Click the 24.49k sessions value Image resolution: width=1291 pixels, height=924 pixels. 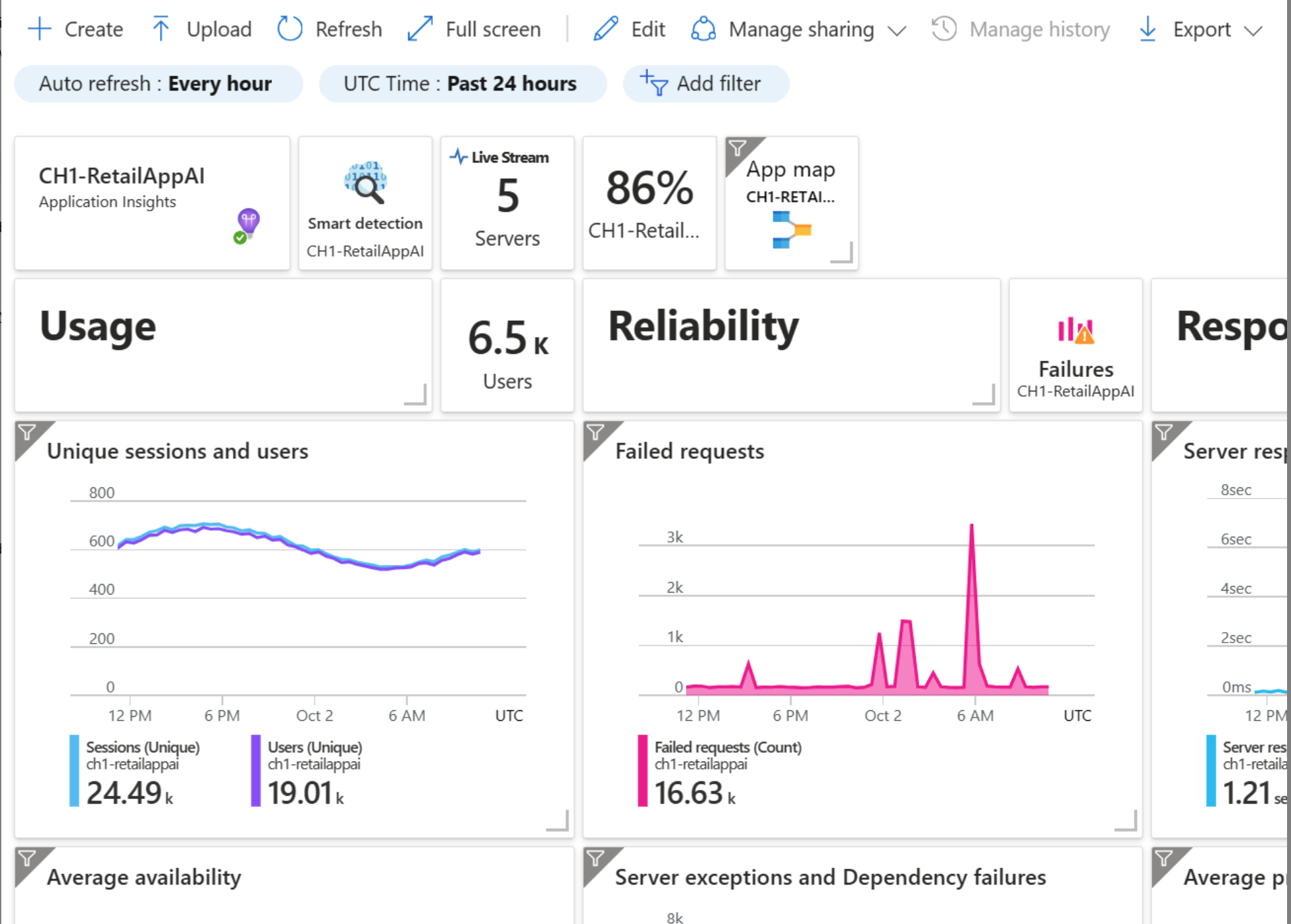click(130, 792)
